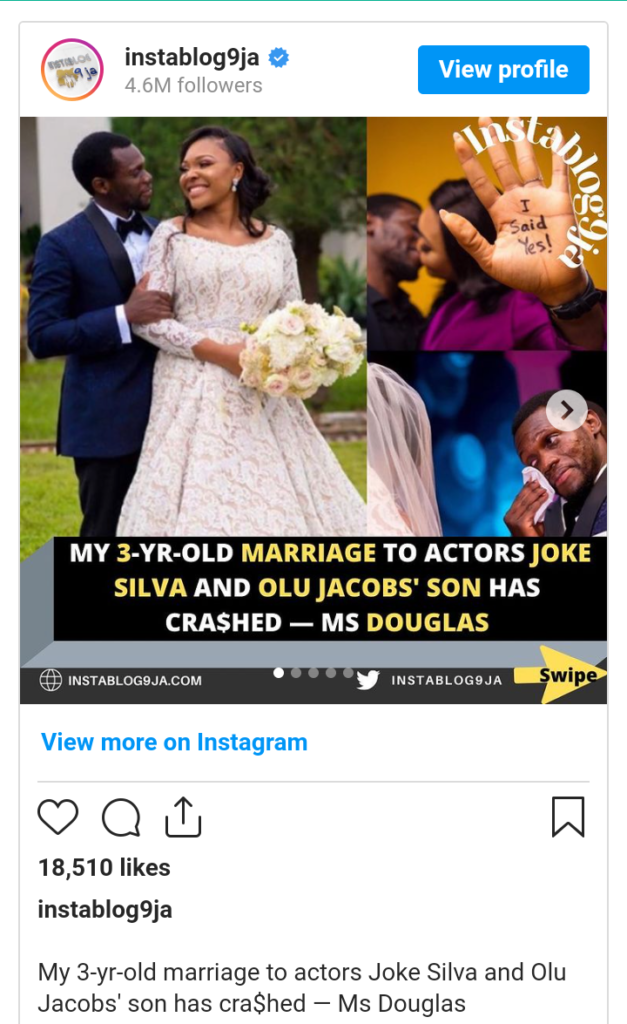Click the 4.6M followers text

[x=193, y=86]
